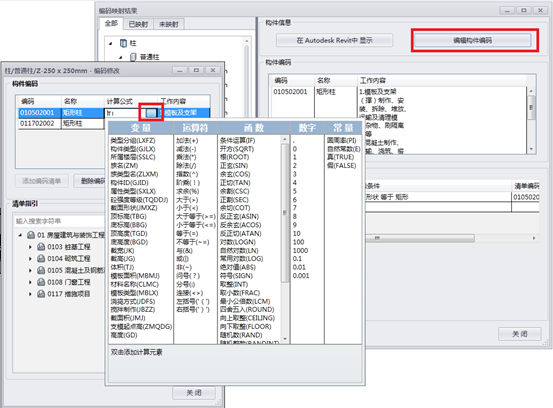Choose function 向下取整(FLOOR)
The width and height of the screenshot is (553, 408).
pos(245,327)
